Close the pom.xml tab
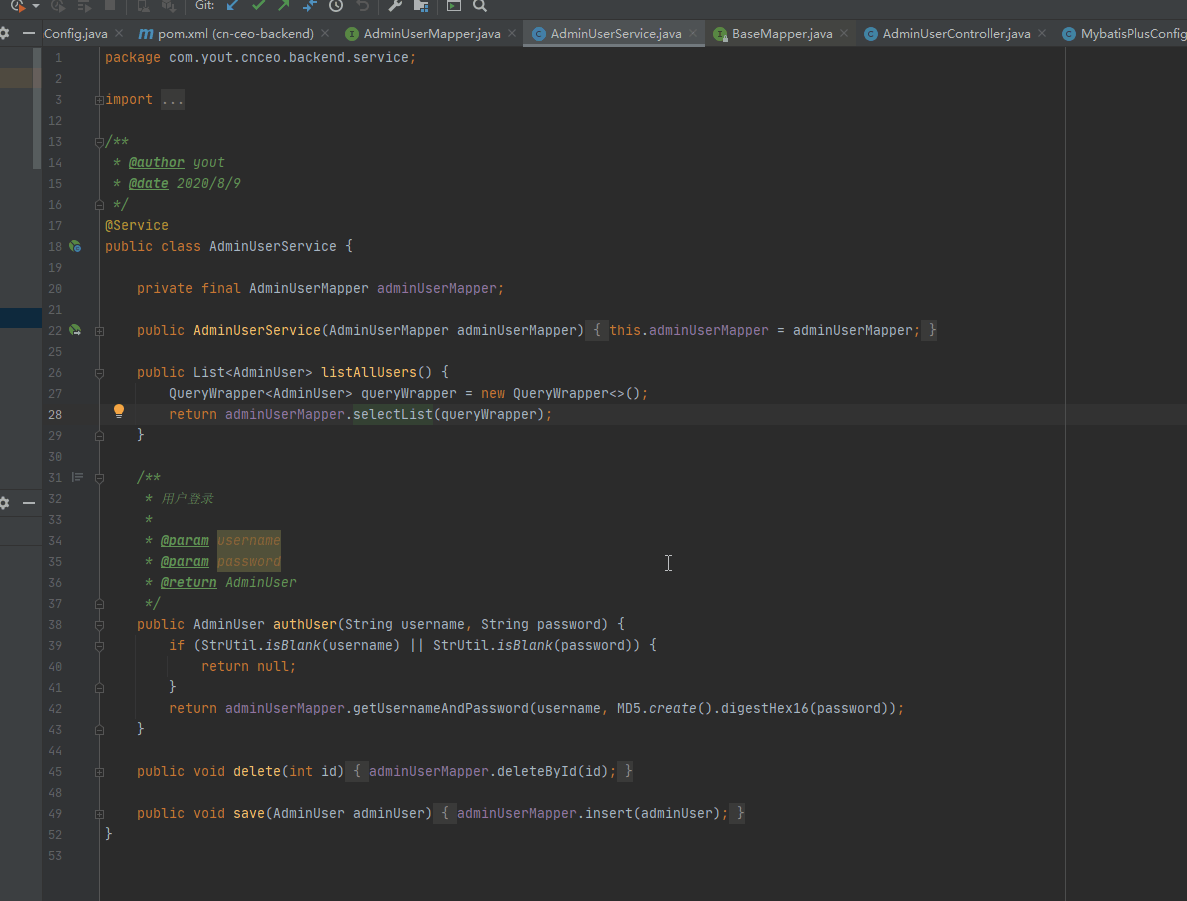Screen dimensions: 1187x901 point(325,33)
